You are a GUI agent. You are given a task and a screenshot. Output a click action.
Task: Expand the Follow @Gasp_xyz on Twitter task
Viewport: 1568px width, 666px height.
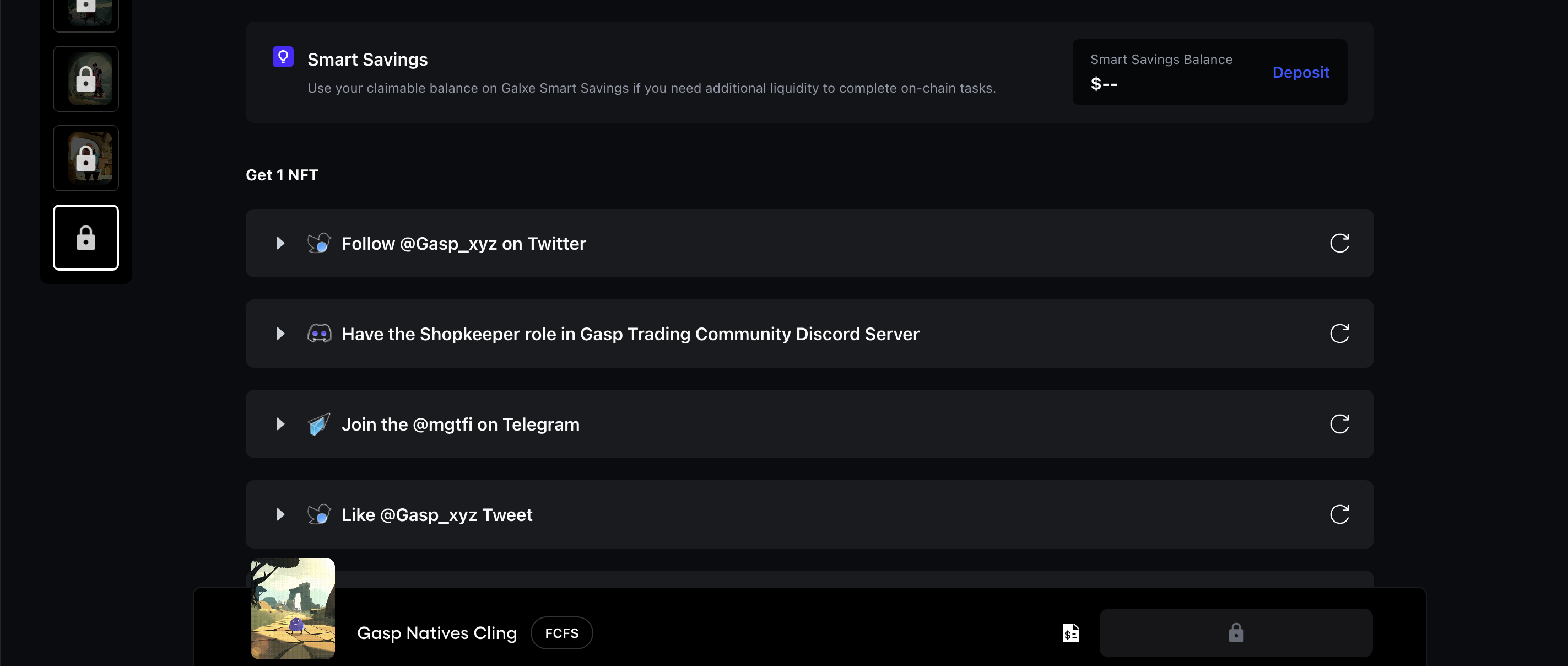pyautogui.click(x=280, y=243)
